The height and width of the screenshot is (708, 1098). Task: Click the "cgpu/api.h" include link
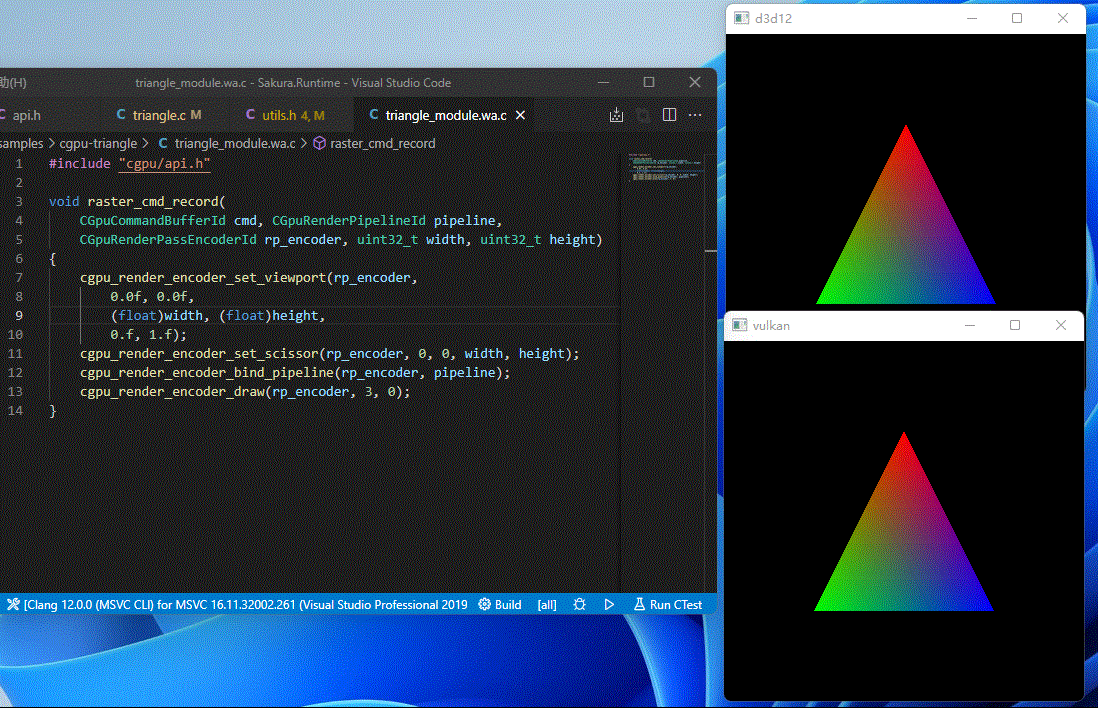164,163
